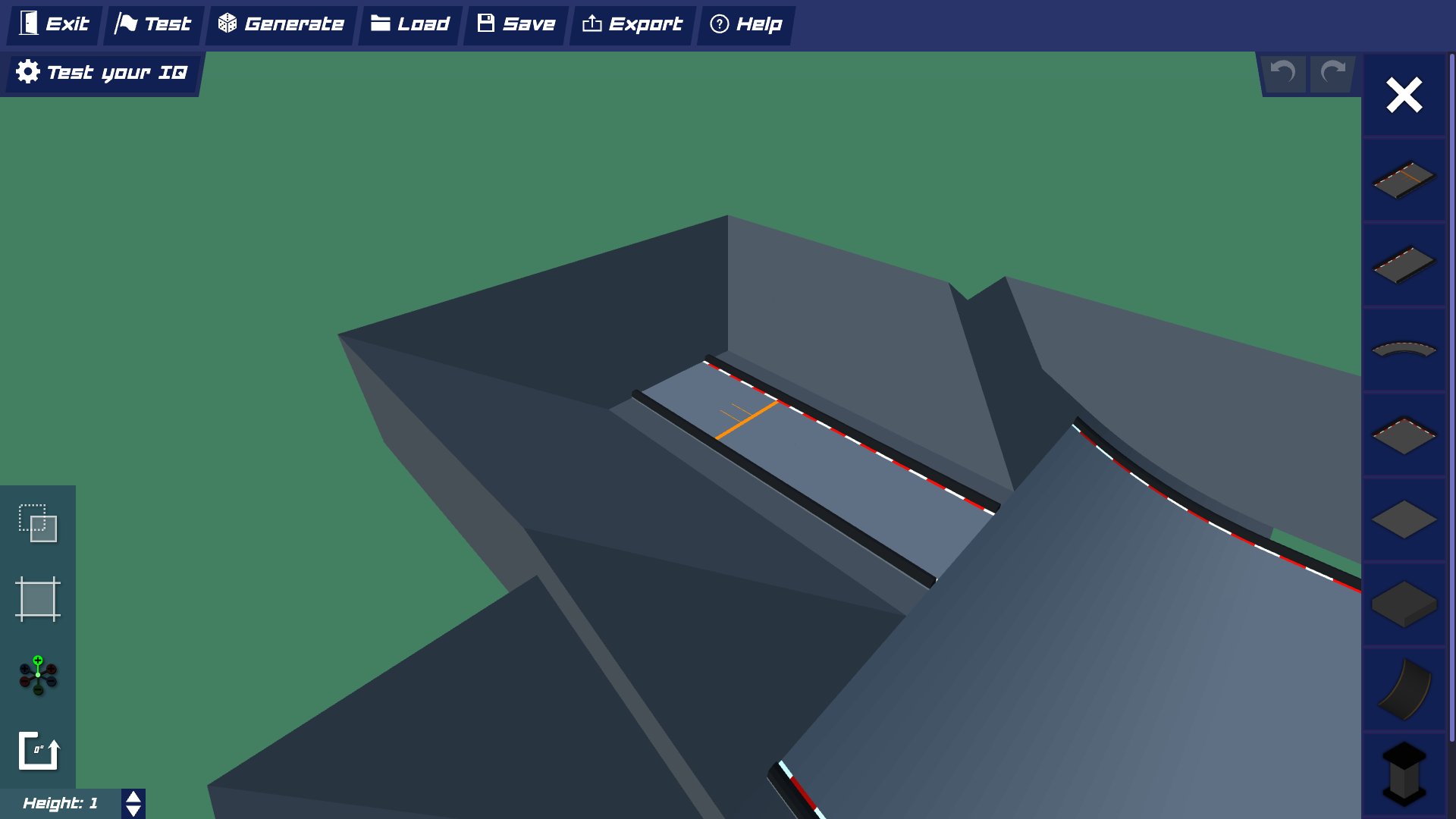Click the undo arrow

point(1283,74)
